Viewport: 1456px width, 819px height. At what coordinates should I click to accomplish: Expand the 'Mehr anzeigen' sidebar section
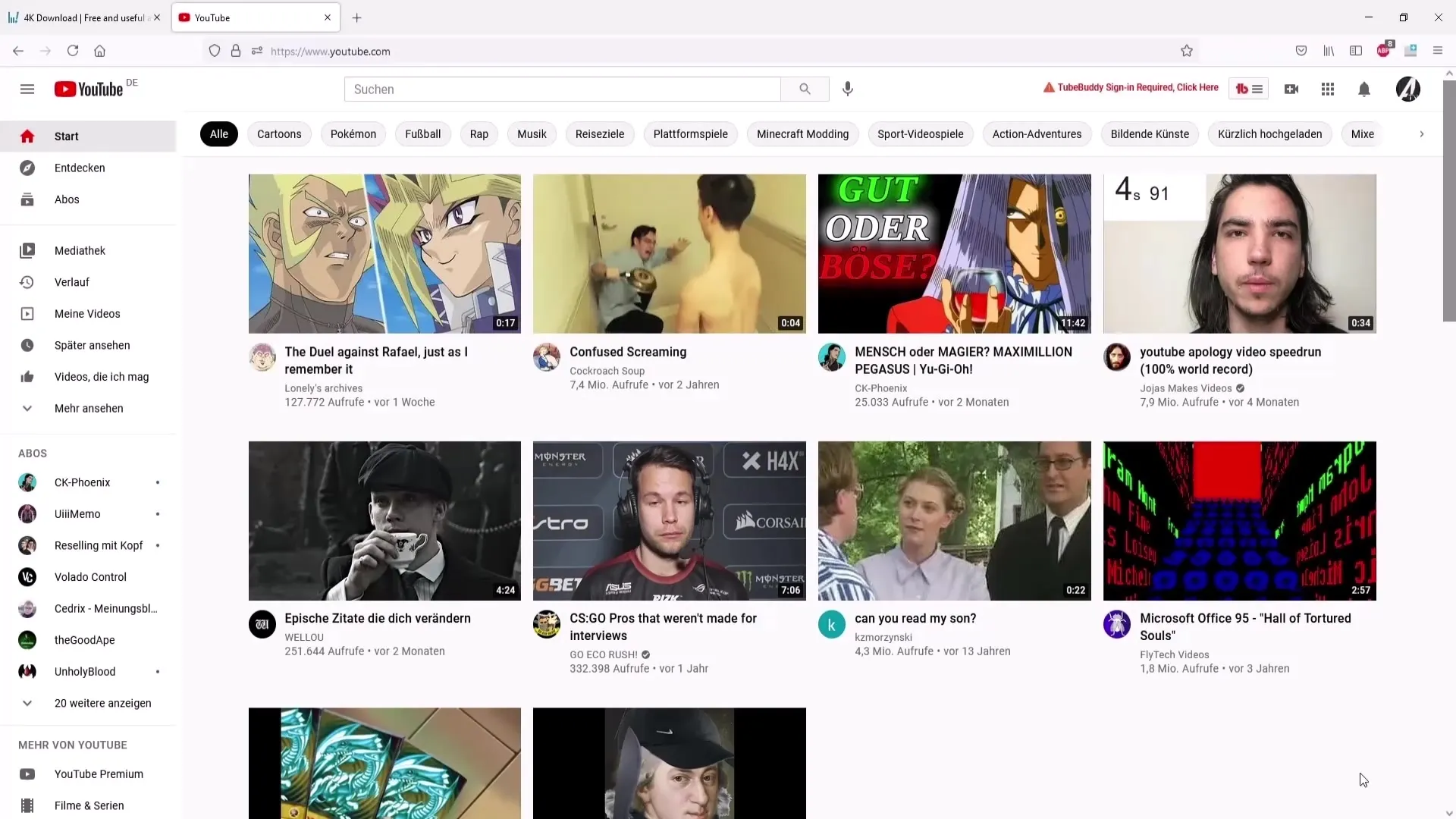coord(88,408)
